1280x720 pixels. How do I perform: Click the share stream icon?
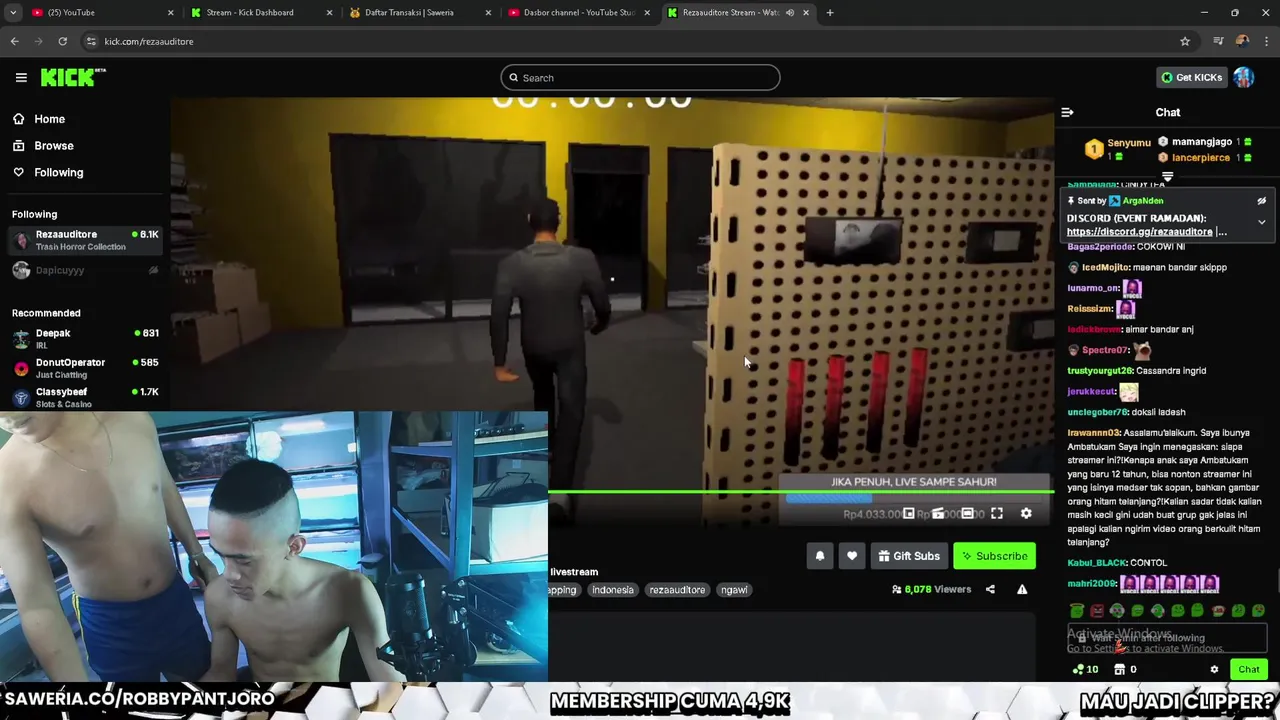(x=990, y=590)
